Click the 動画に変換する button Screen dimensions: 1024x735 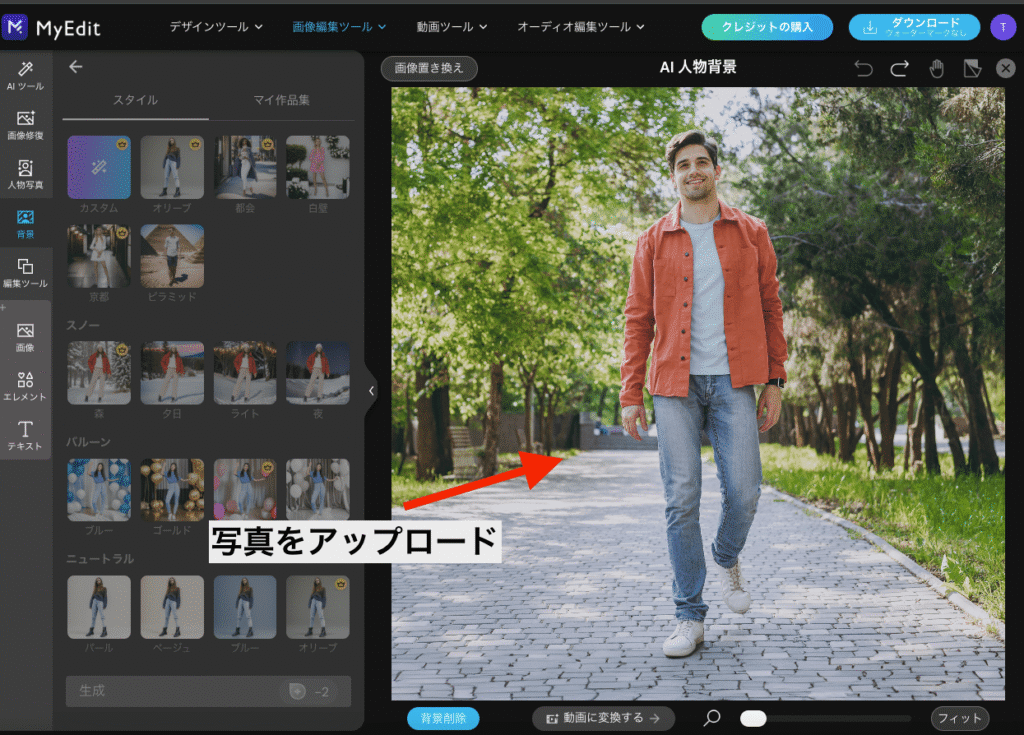[x=603, y=718]
